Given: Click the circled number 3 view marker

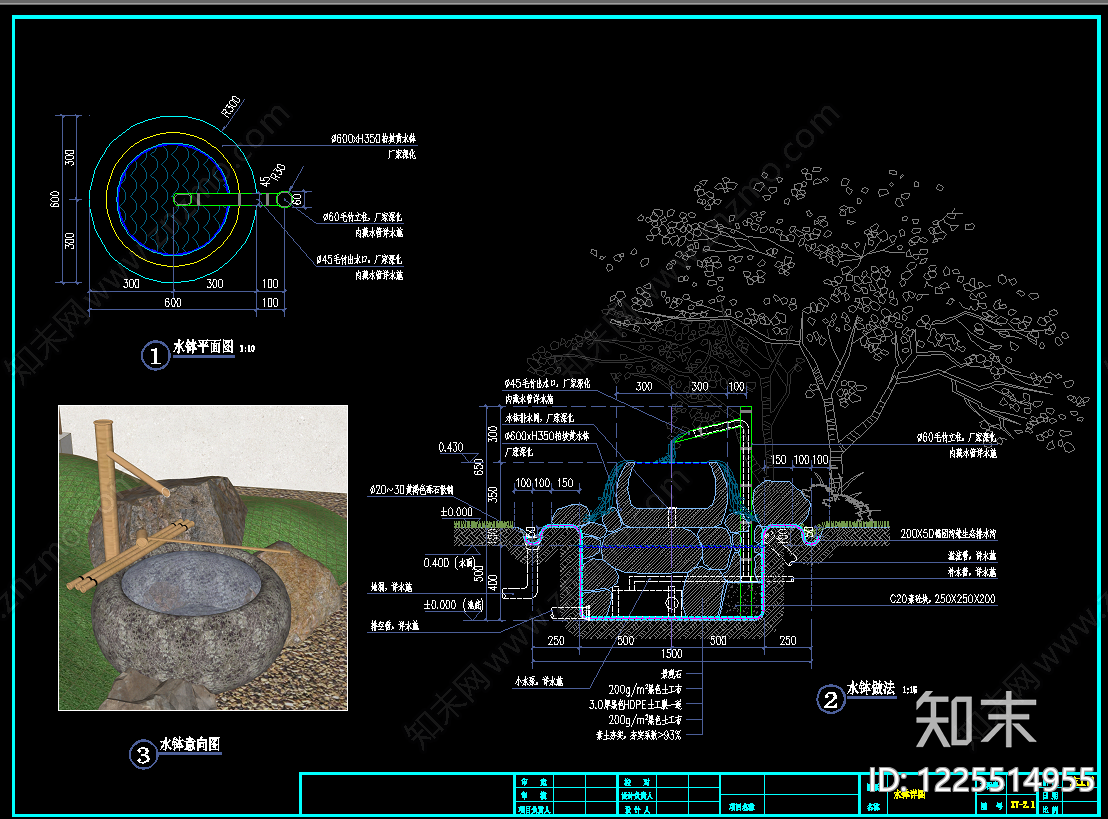Looking at the screenshot, I should (143, 755).
